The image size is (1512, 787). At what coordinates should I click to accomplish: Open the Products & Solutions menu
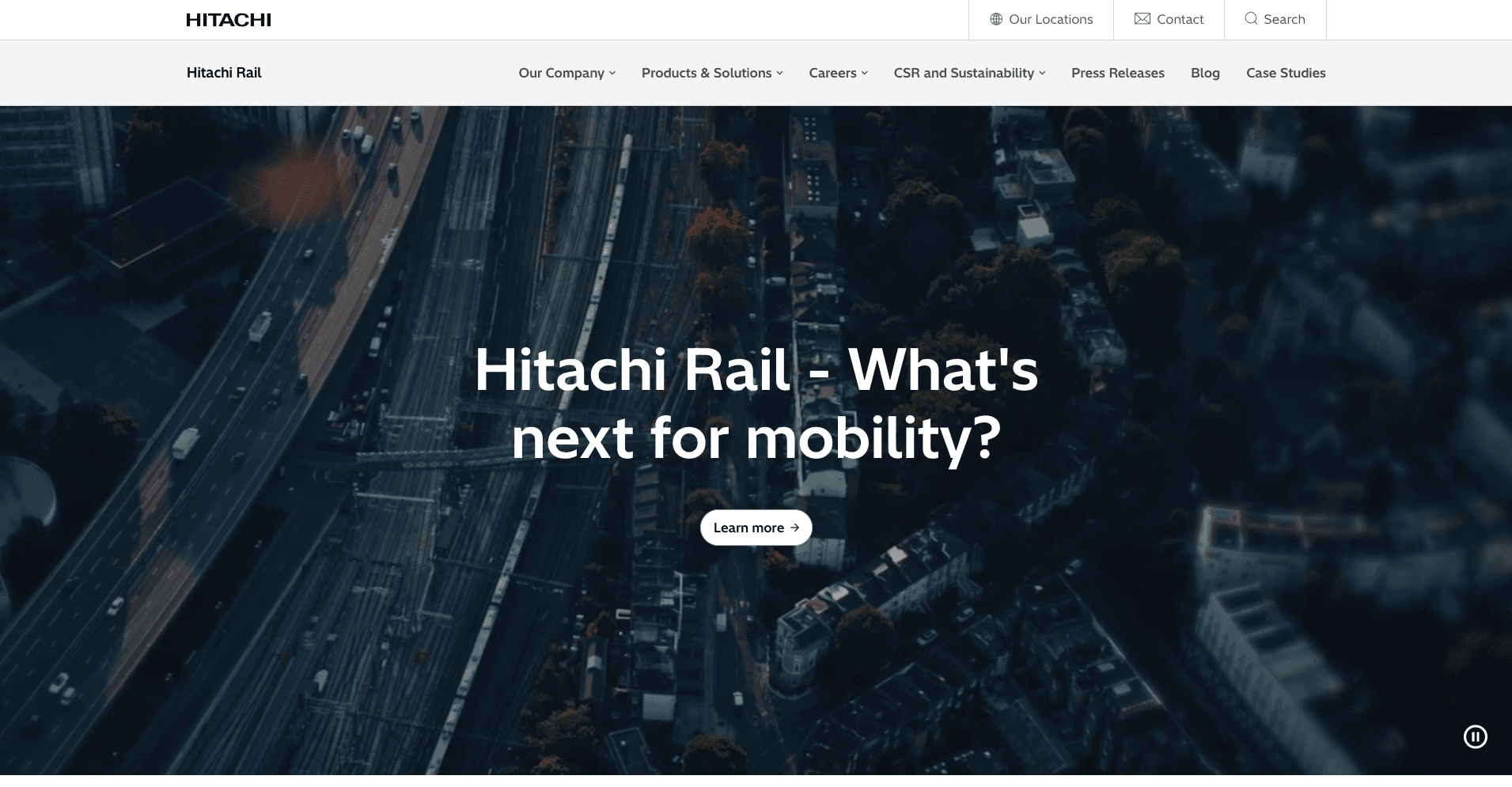707,73
